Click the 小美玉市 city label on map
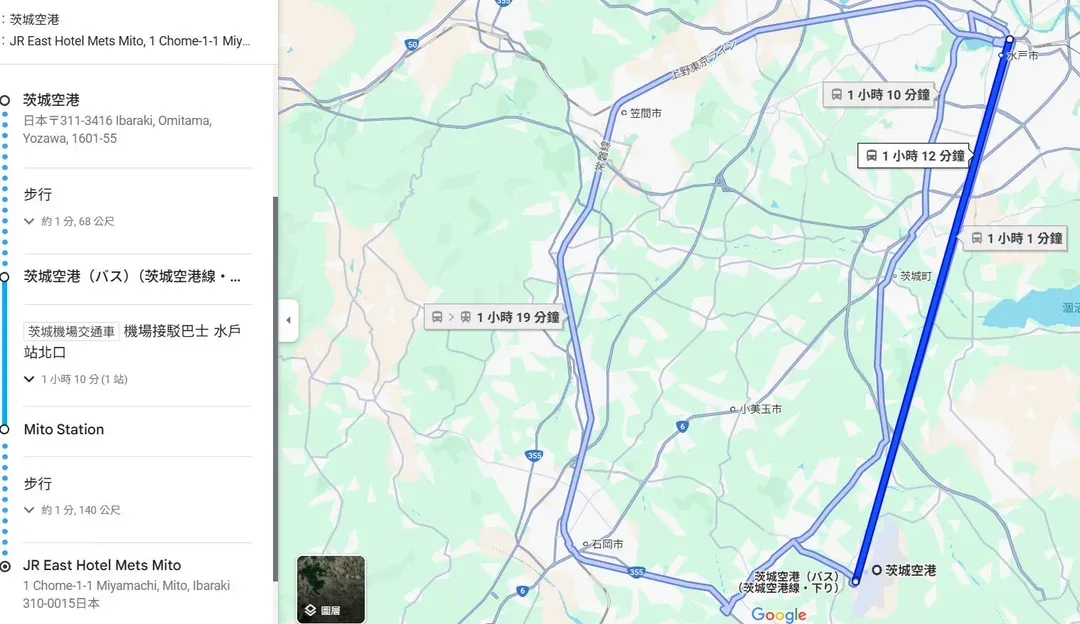The width and height of the screenshot is (1080, 624). [x=761, y=409]
